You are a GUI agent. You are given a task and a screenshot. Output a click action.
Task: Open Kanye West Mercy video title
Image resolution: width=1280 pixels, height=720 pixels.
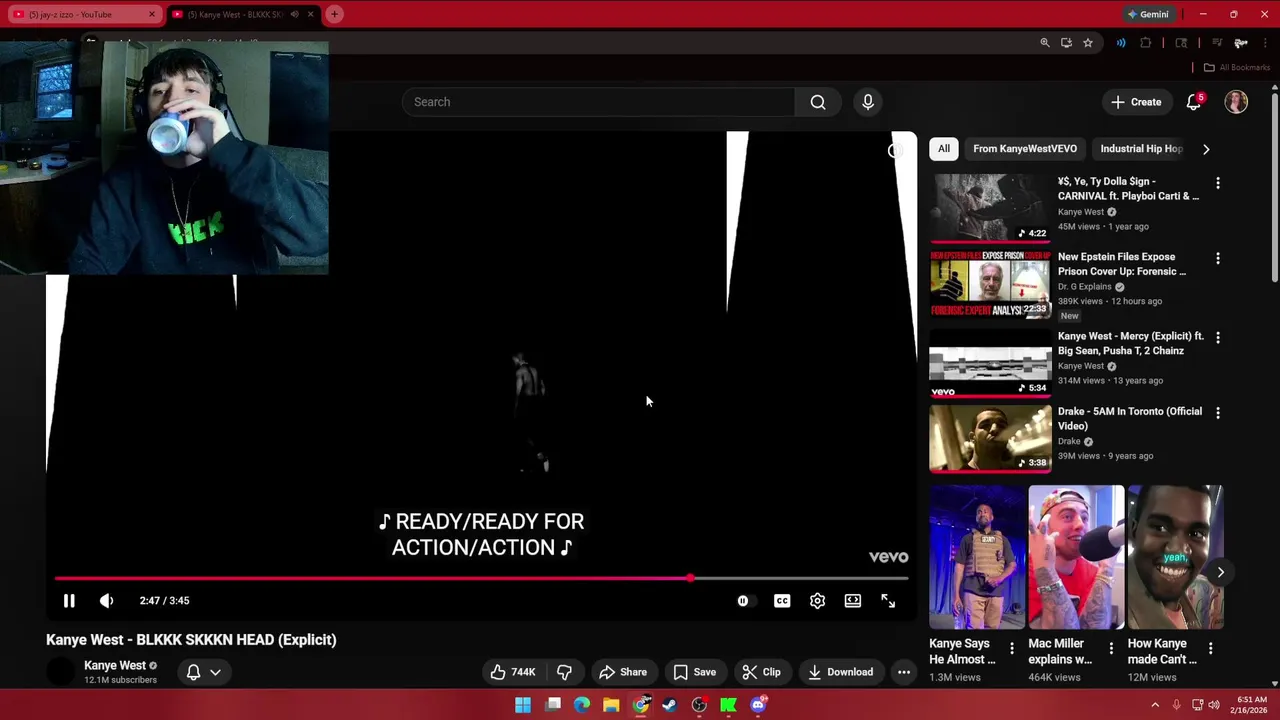click(1130, 344)
